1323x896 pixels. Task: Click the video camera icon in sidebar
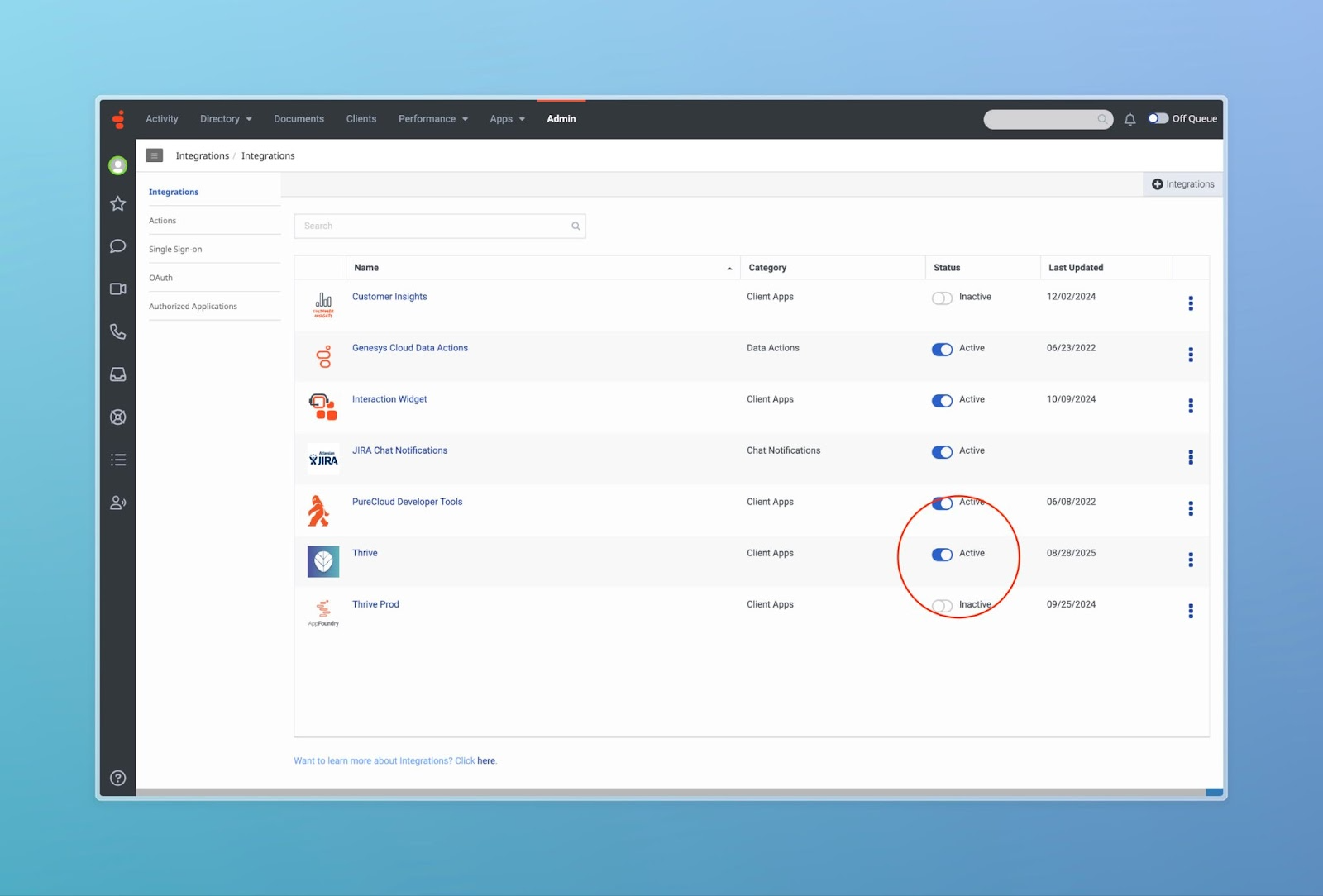click(118, 288)
